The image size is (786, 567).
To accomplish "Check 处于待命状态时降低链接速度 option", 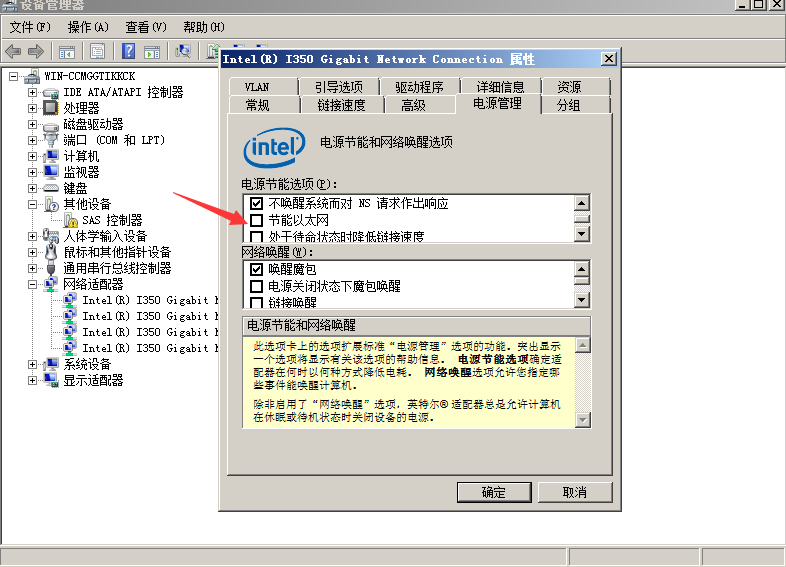I will pos(256,236).
